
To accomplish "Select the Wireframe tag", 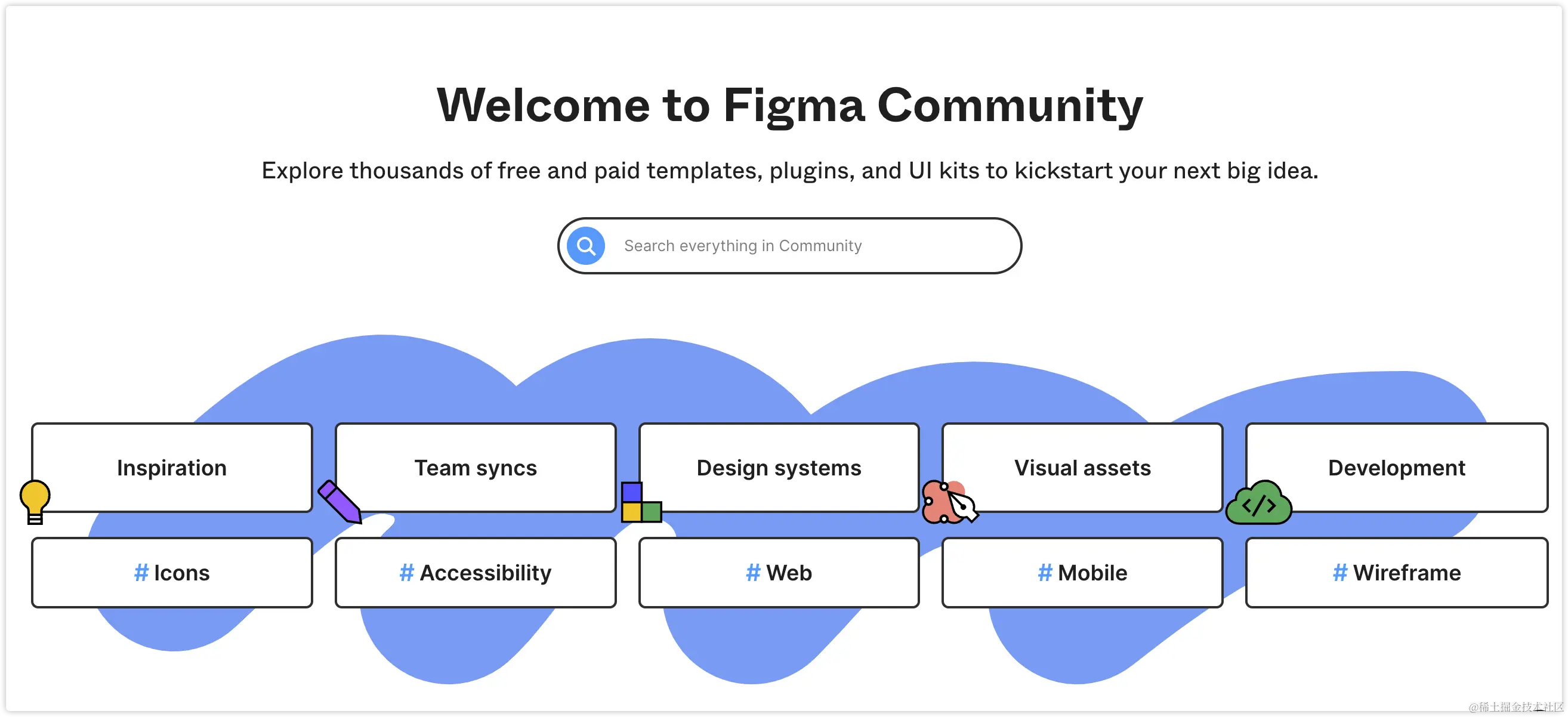I will pos(1406,573).
